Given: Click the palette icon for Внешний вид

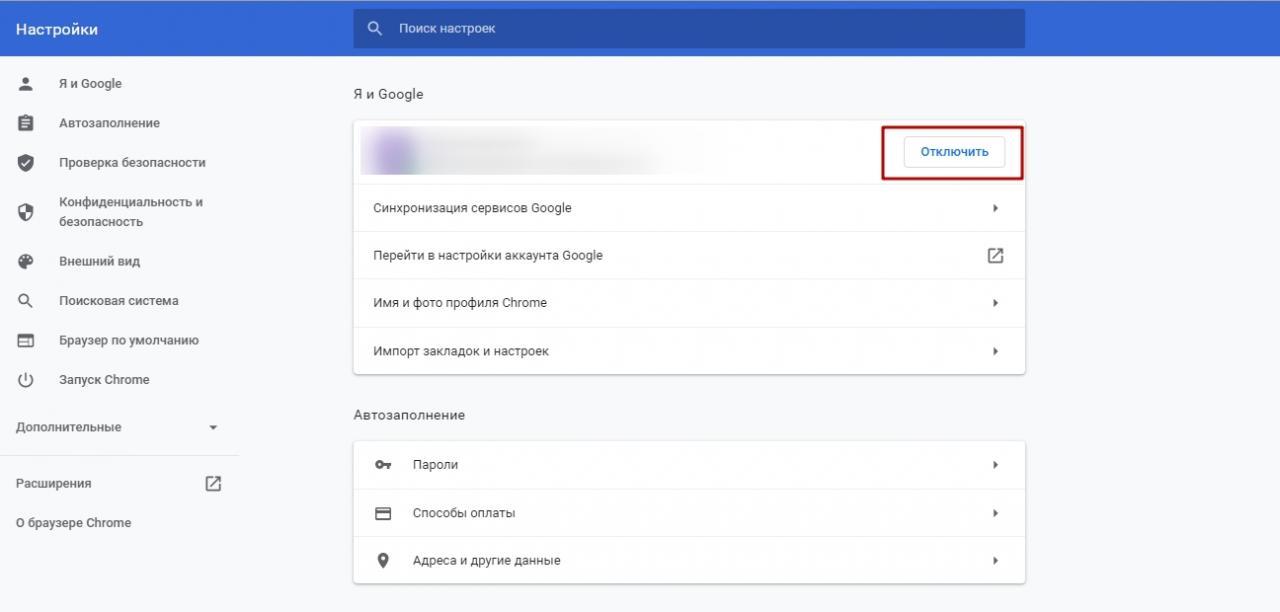Looking at the screenshot, I should click(x=26, y=261).
